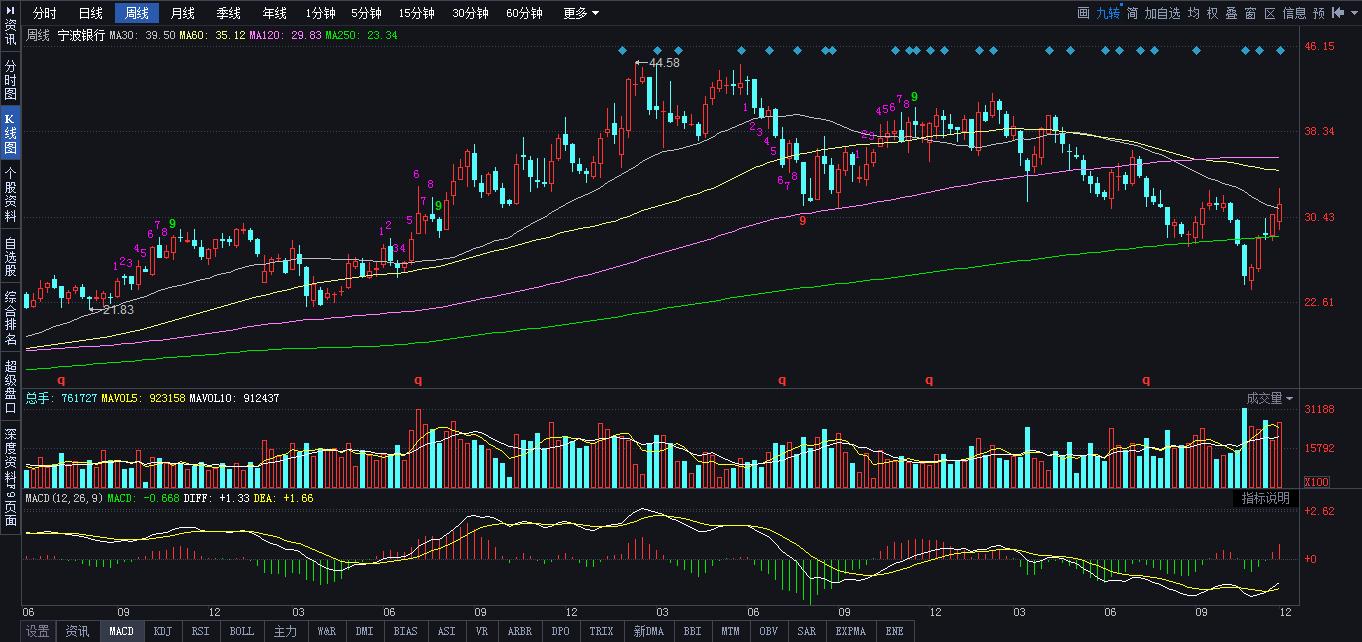Viewport: 1362px width, 642px height.
Task: Open the 更多 period dropdown
Action: coord(581,13)
